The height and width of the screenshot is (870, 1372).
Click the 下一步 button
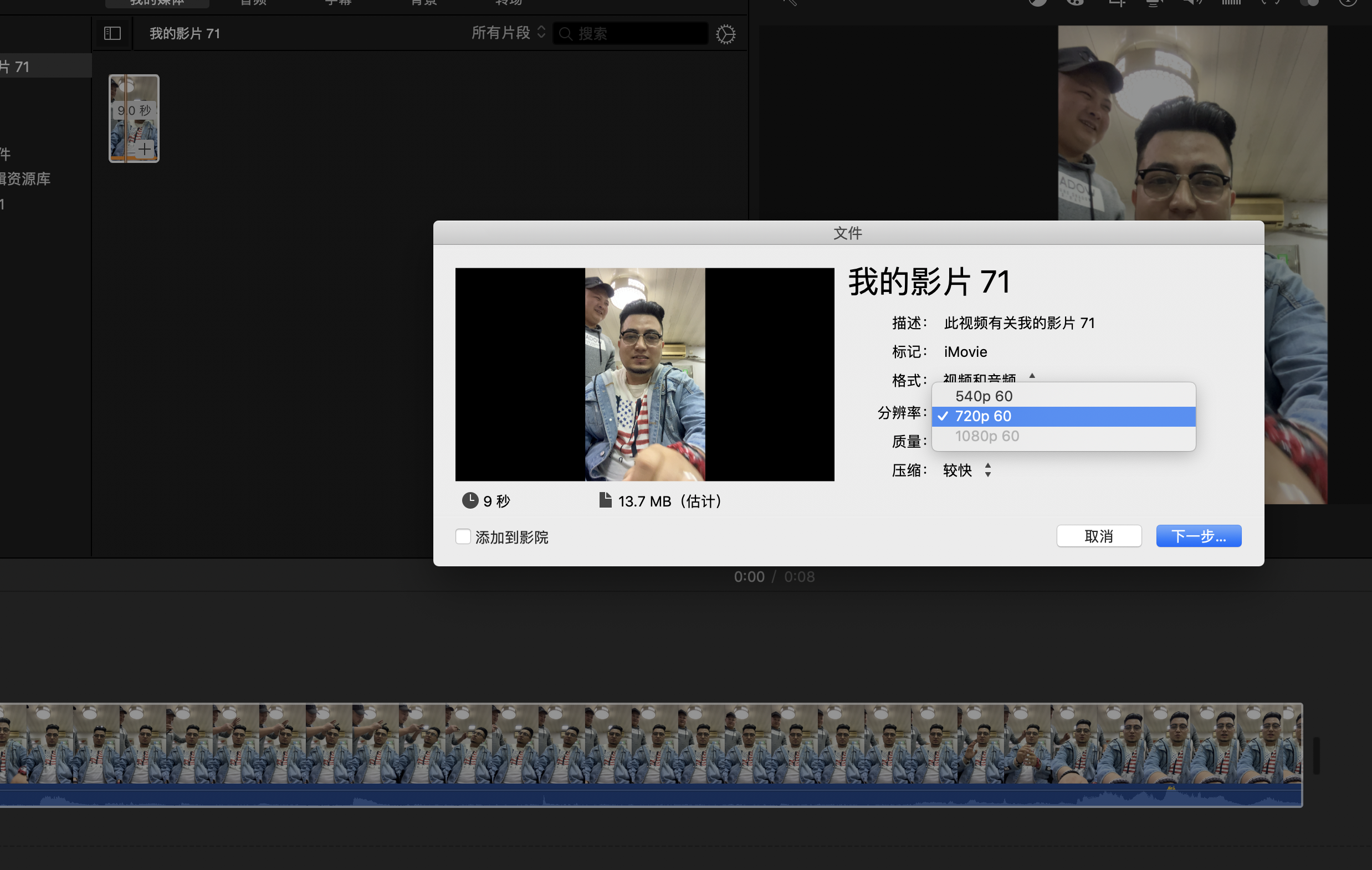pyautogui.click(x=1198, y=536)
